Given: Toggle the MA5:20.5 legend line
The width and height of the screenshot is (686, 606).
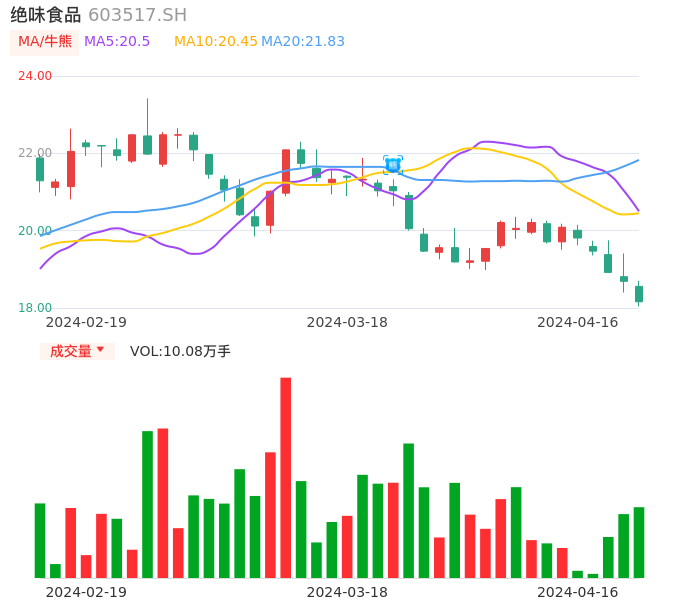Looking at the screenshot, I should click(x=117, y=42).
